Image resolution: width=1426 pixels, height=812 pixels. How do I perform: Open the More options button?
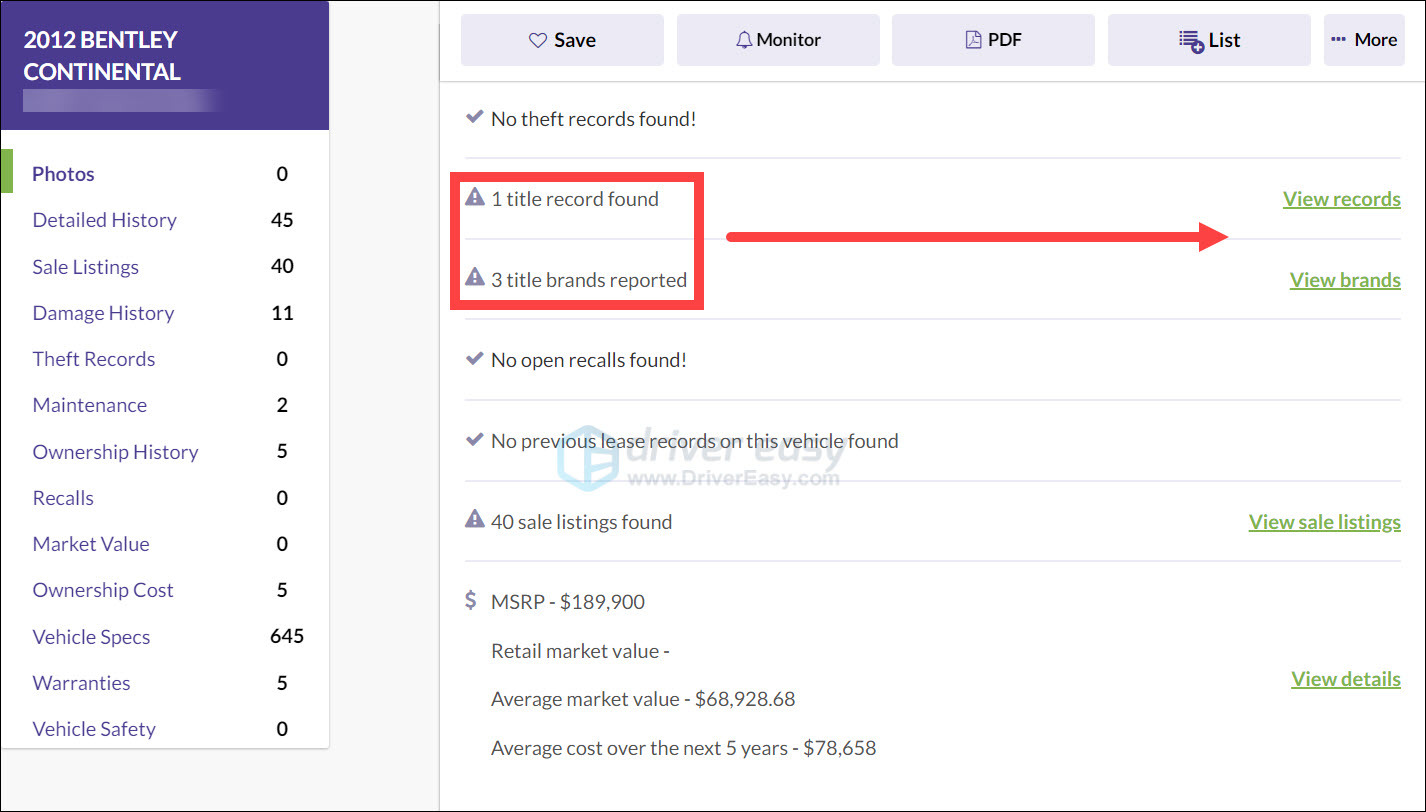coord(1364,40)
